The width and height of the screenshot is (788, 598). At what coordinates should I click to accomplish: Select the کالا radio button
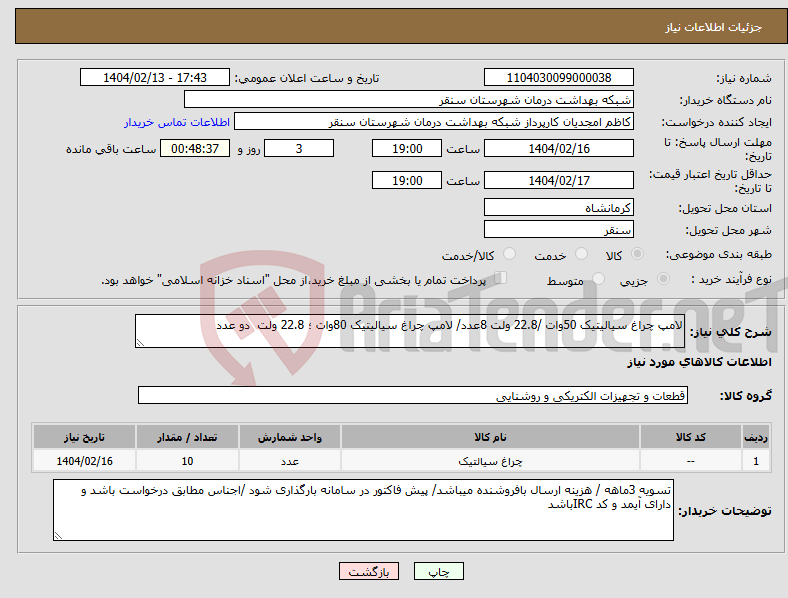tap(637, 254)
